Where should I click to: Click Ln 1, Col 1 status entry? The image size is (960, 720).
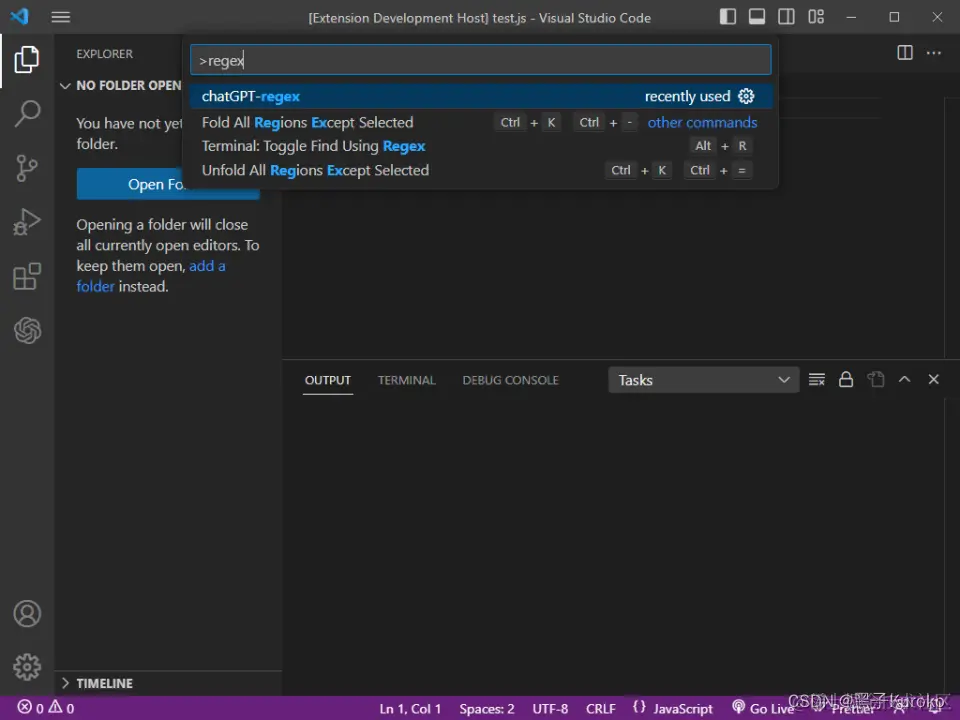410,708
